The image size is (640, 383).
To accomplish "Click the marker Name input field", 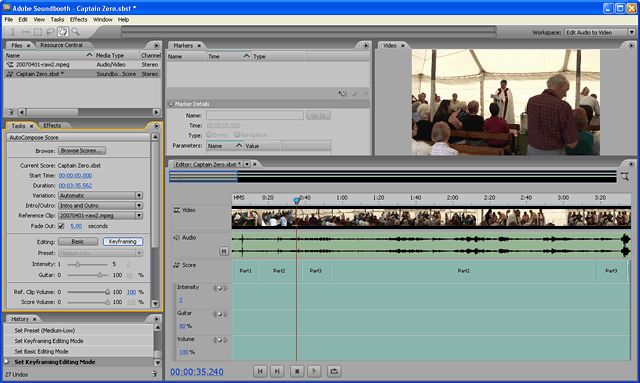I will click(255, 115).
